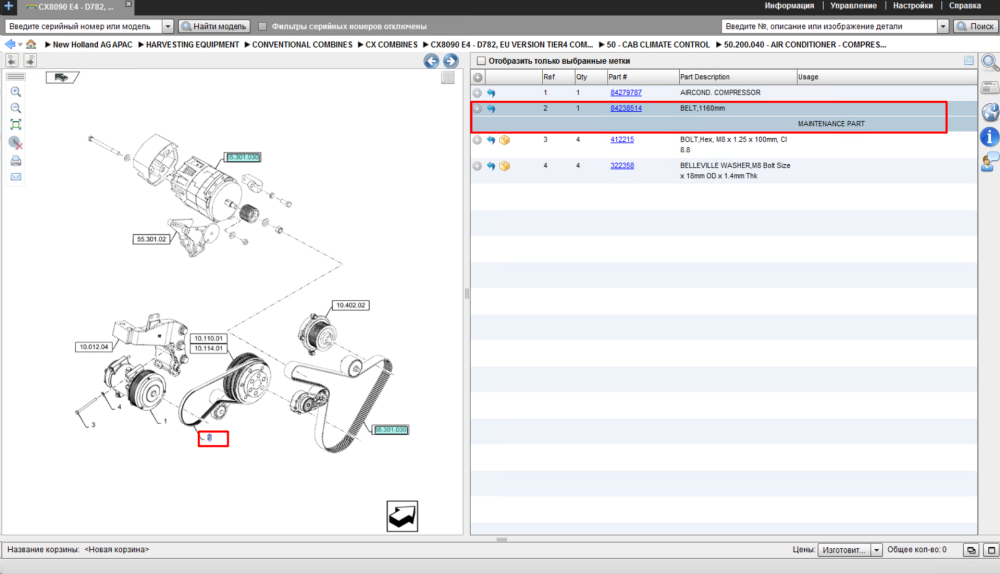Zoom in on the parts diagram
1000x574 pixels.
tap(16, 92)
